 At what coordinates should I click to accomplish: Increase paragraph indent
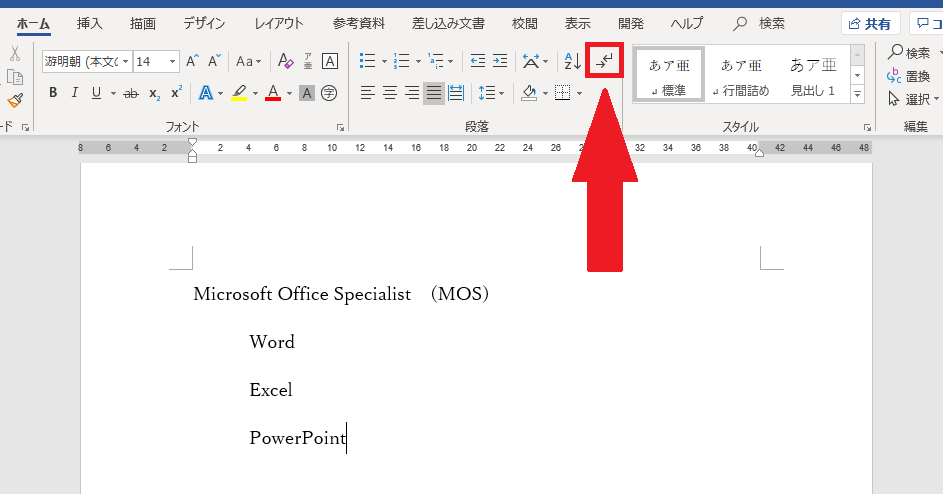point(500,61)
